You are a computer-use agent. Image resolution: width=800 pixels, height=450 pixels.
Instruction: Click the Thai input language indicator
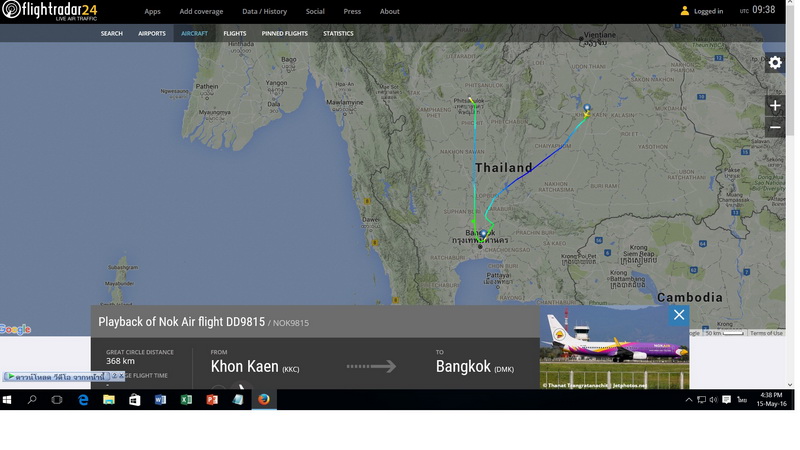[x=742, y=400]
